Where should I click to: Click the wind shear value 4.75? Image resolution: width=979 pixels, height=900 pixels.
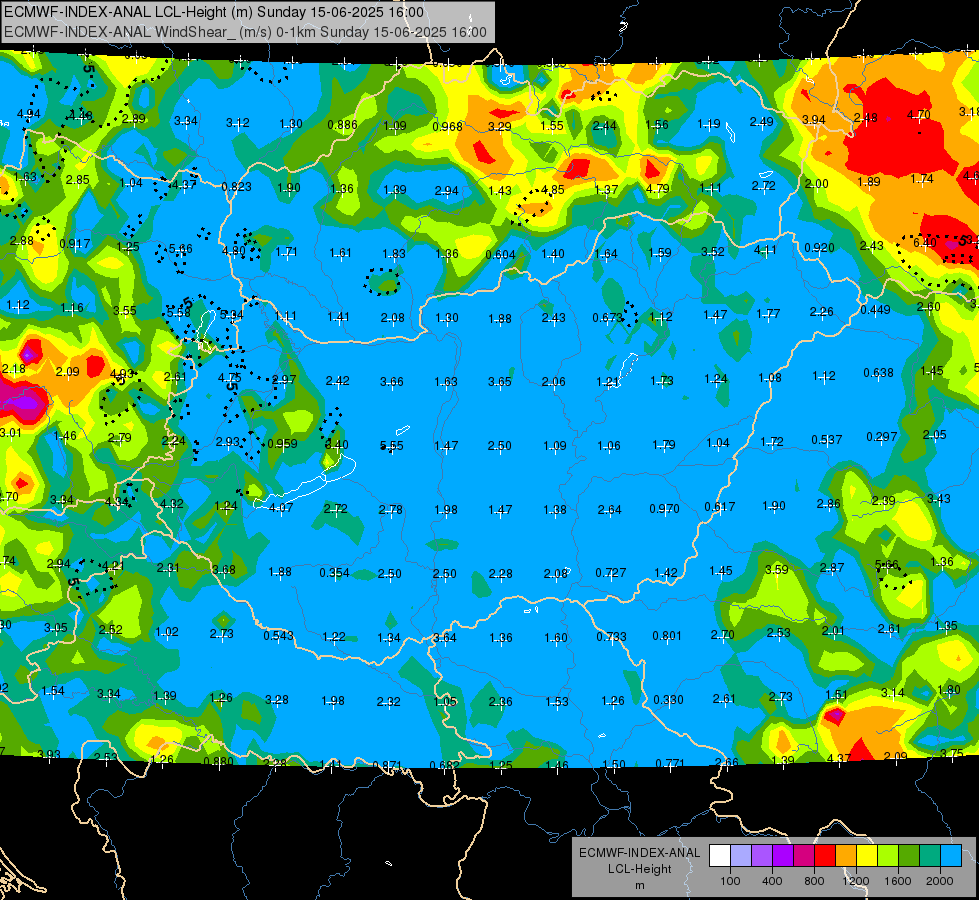[x=230, y=377]
